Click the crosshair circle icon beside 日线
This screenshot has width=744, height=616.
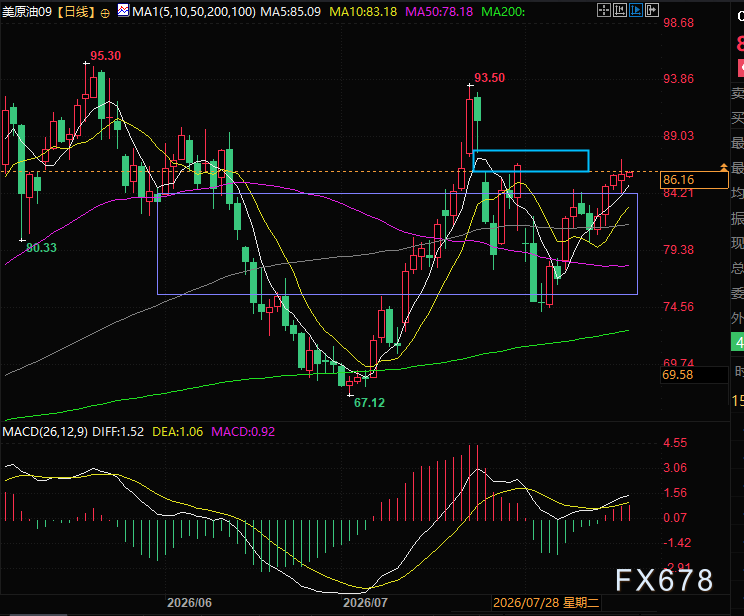pos(105,13)
